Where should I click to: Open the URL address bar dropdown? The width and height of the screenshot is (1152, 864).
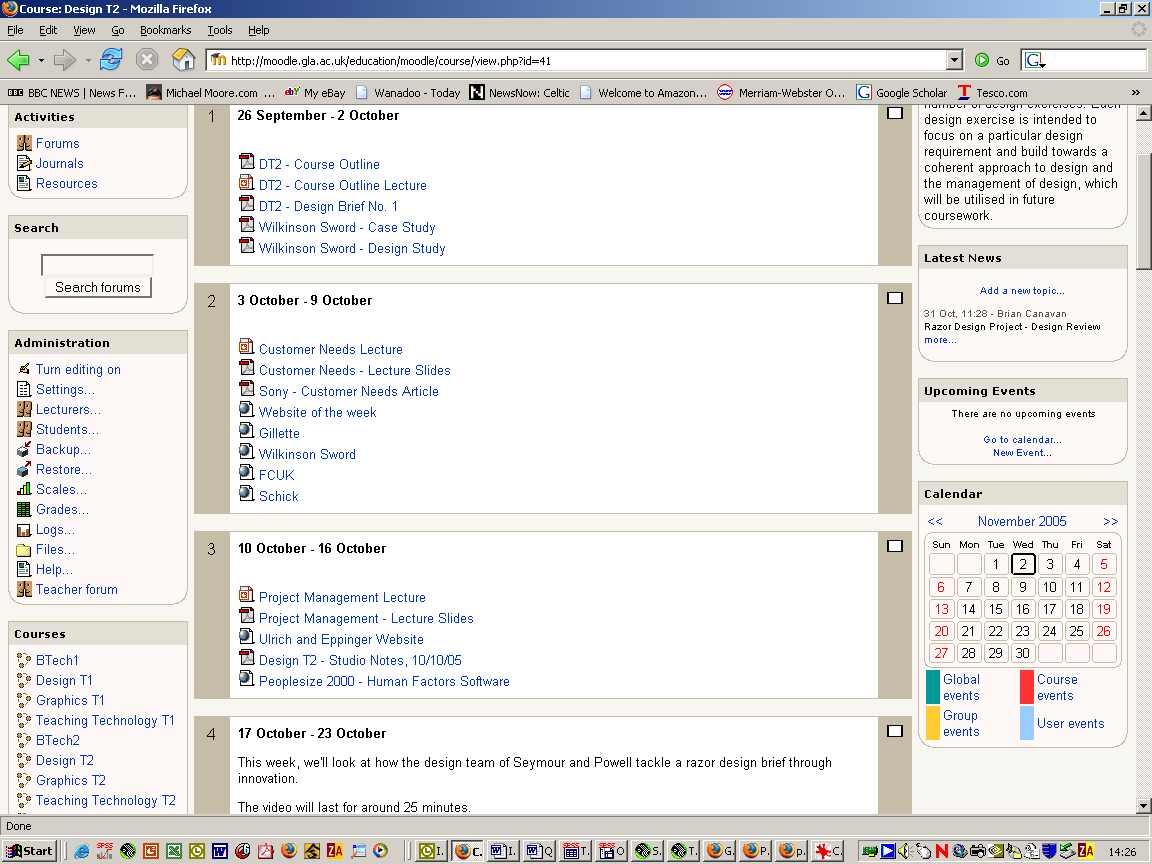pos(954,60)
